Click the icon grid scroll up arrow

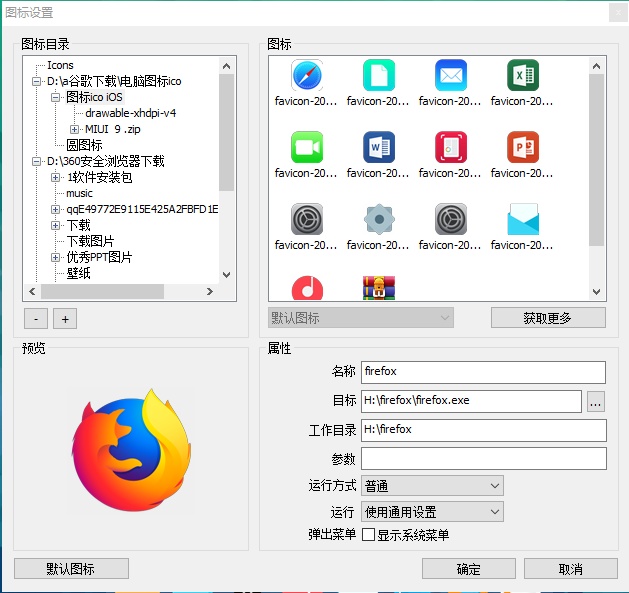[x=597, y=66]
